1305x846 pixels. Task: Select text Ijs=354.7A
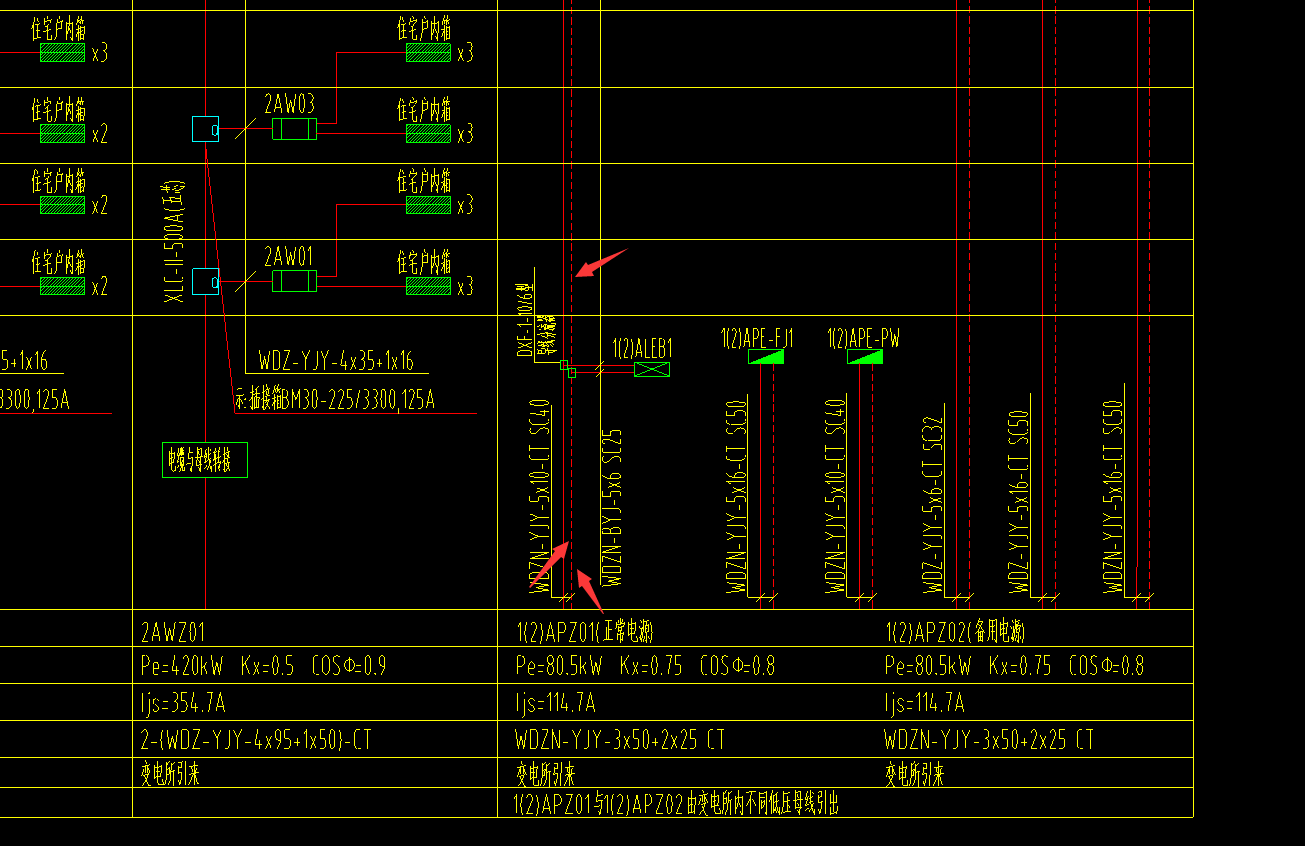point(183,703)
